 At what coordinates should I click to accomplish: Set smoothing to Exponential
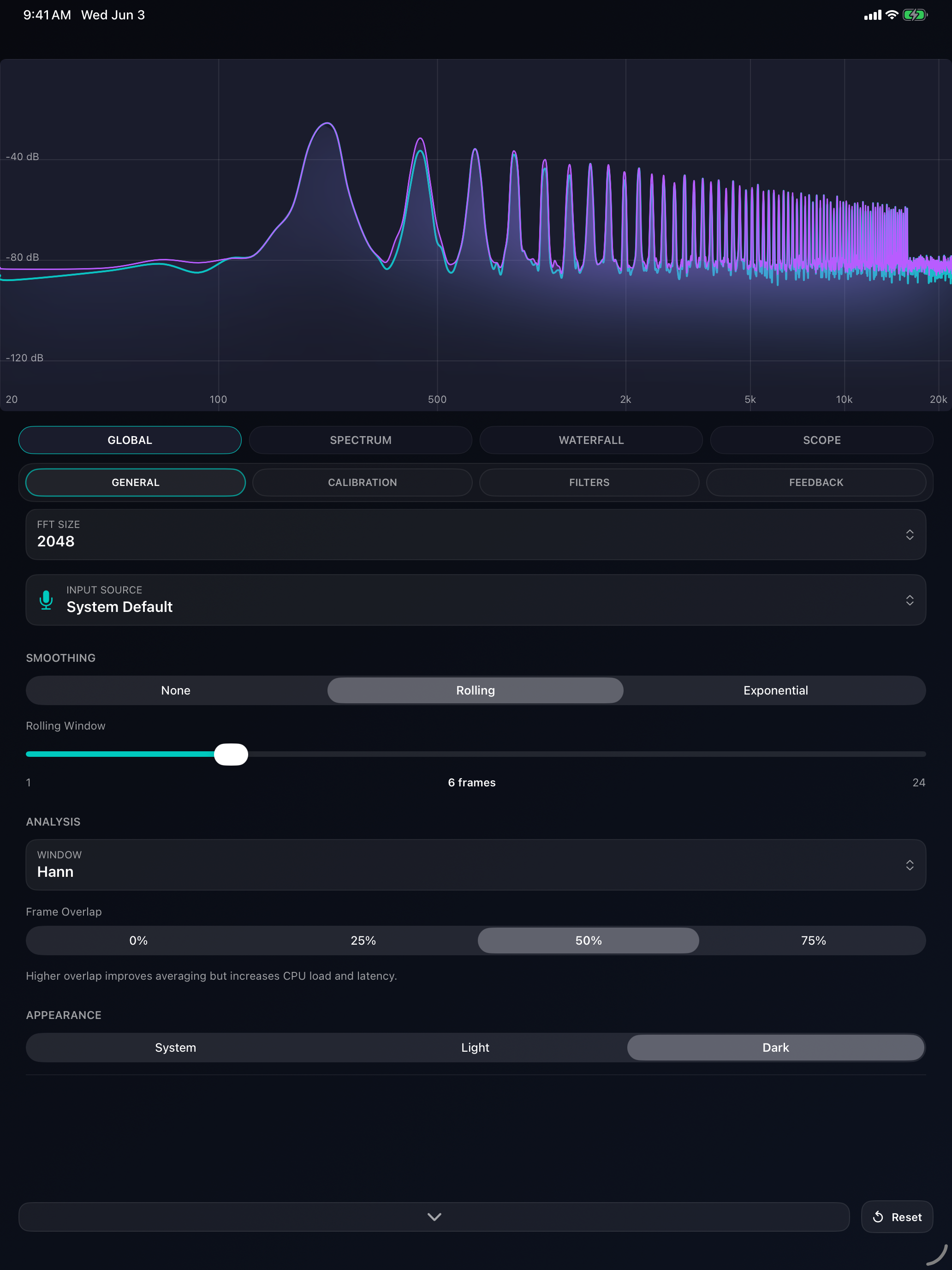tap(776, 690)
